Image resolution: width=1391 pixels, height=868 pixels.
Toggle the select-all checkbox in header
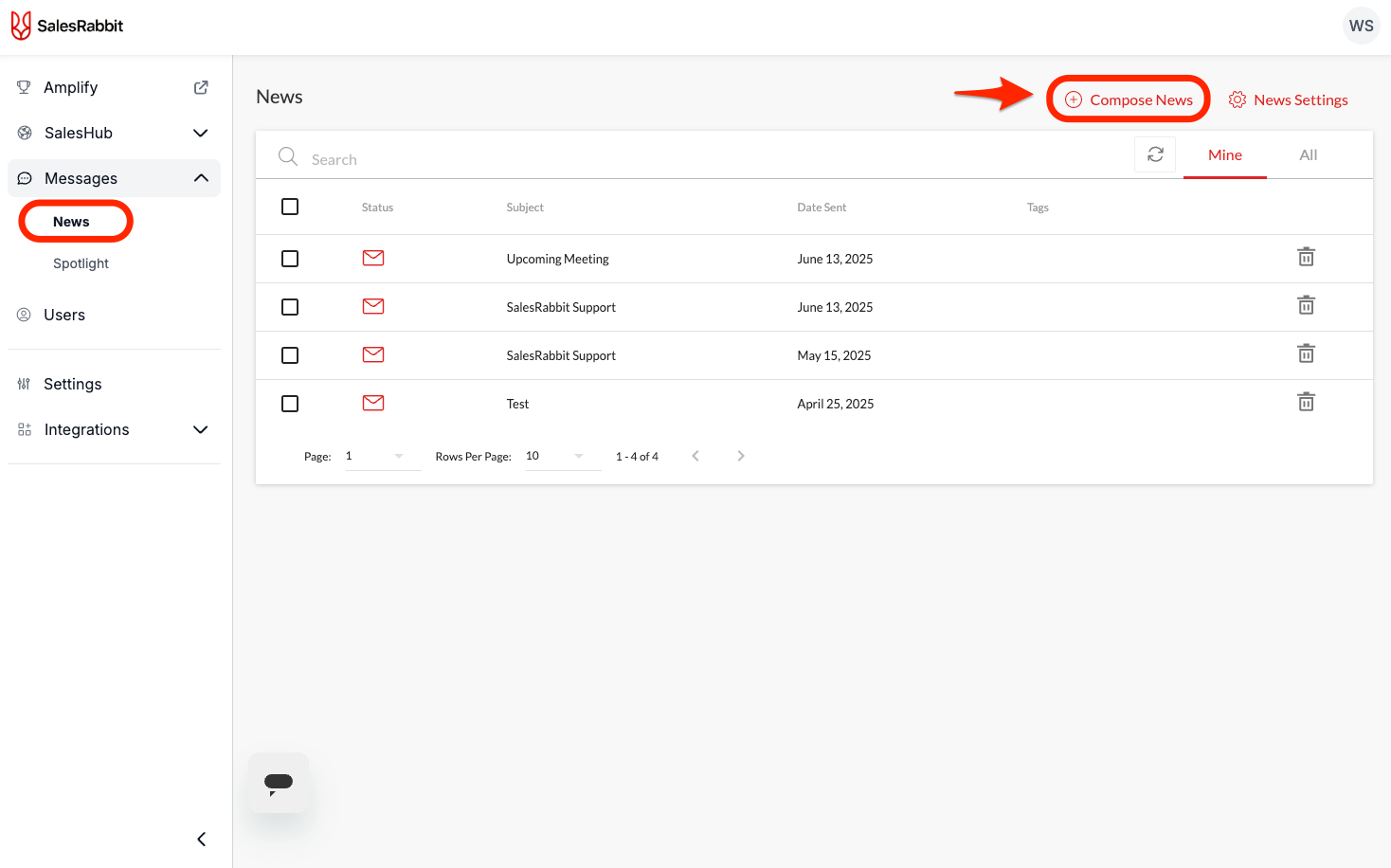coord(290,207)
